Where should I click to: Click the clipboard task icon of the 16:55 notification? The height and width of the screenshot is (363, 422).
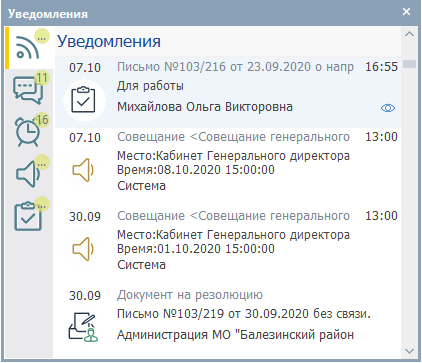[84, 100]
